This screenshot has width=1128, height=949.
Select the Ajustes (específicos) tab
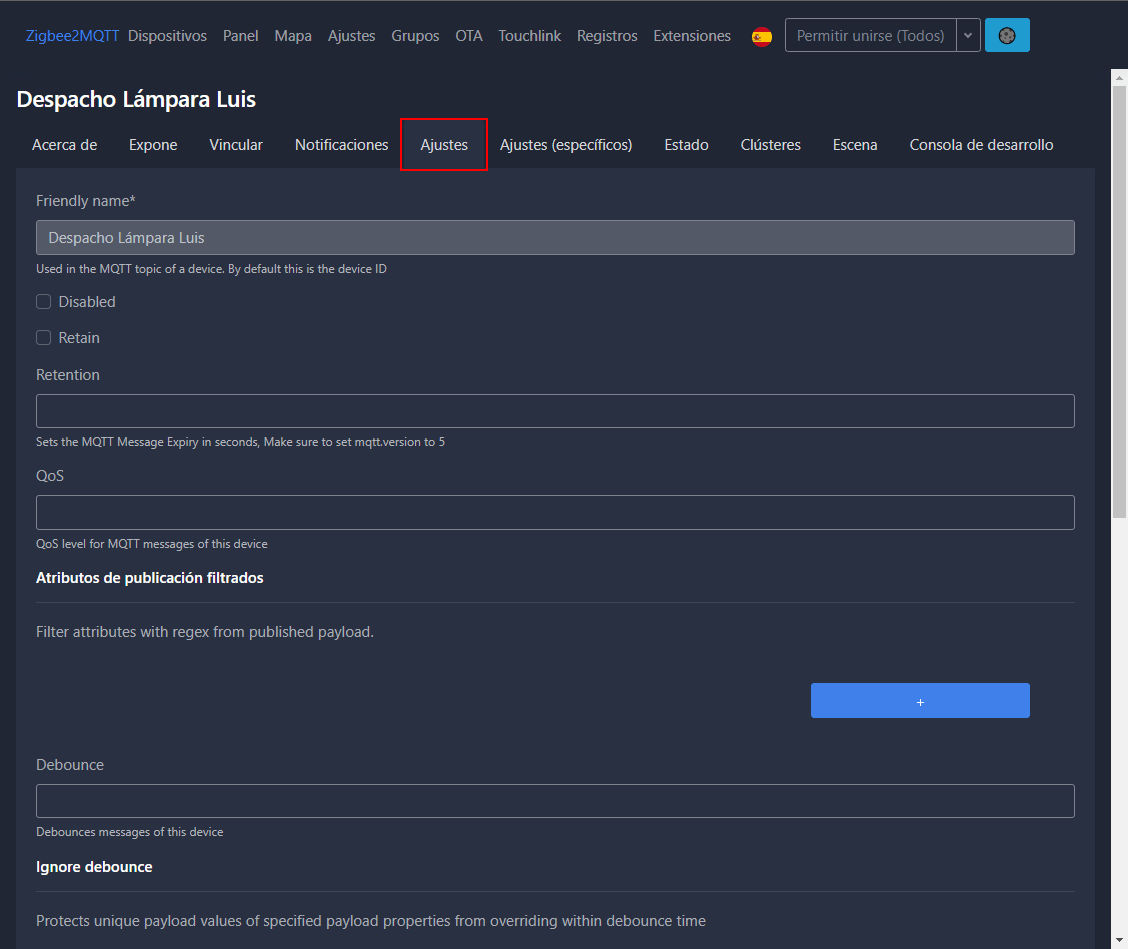(x=566, y=145)
